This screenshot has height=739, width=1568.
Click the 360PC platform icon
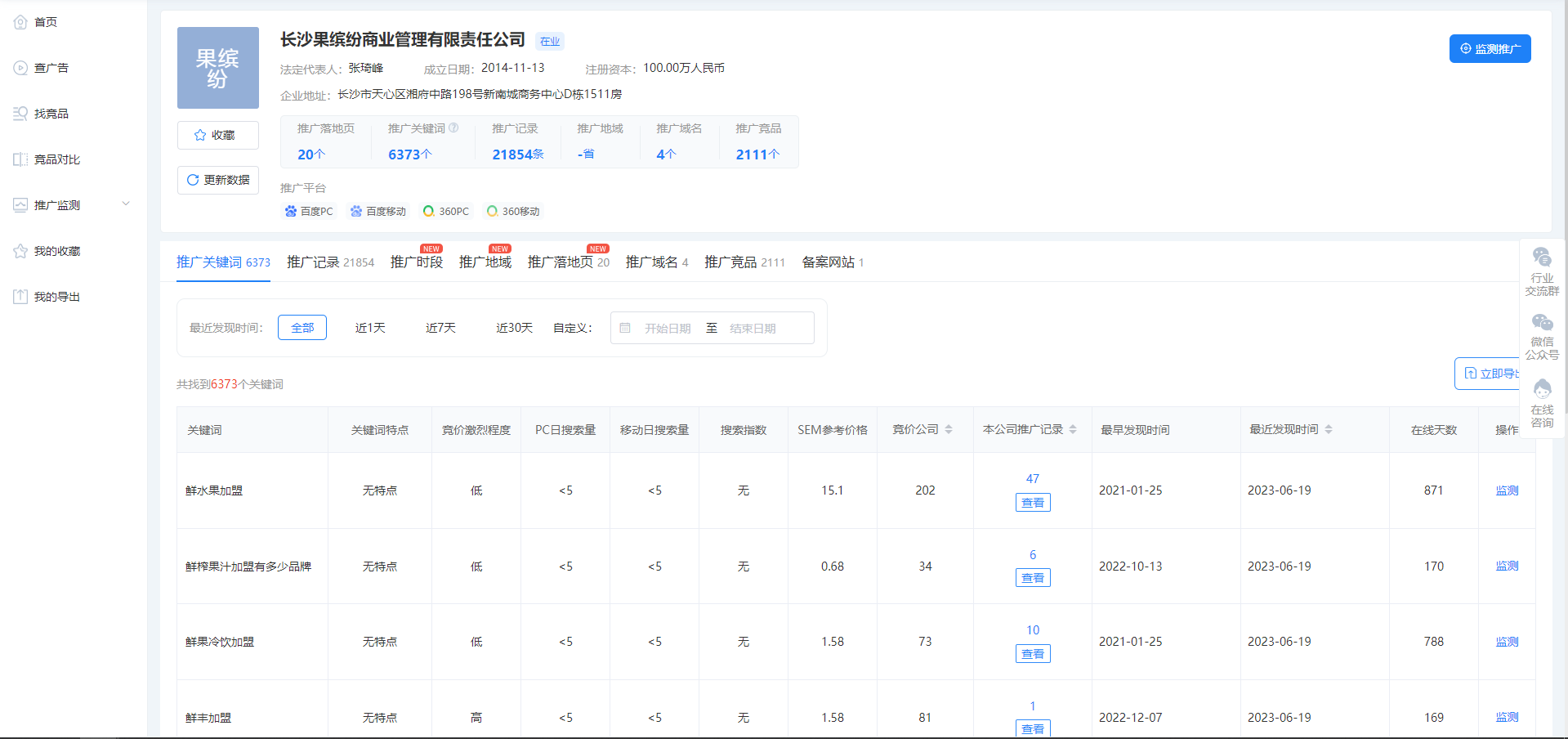point(428,211)
